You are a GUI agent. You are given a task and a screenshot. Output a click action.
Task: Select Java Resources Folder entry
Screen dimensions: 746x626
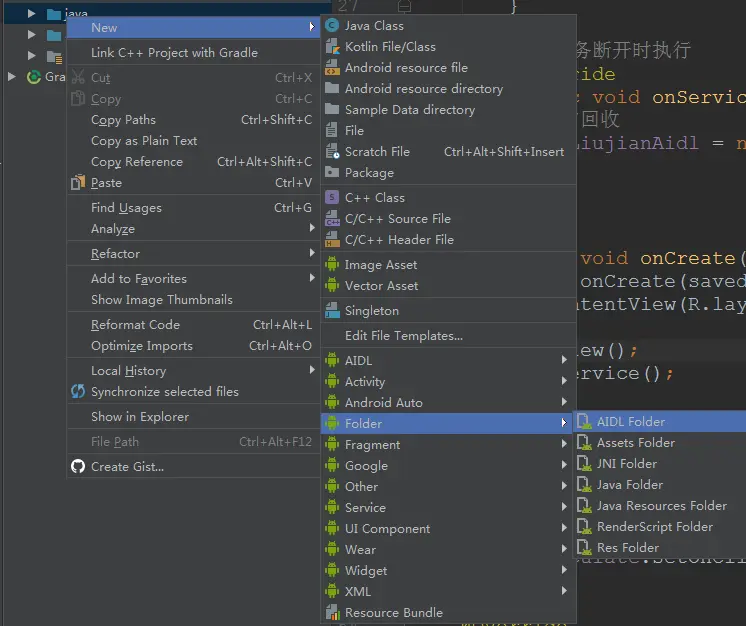click(x=660, y=506)
